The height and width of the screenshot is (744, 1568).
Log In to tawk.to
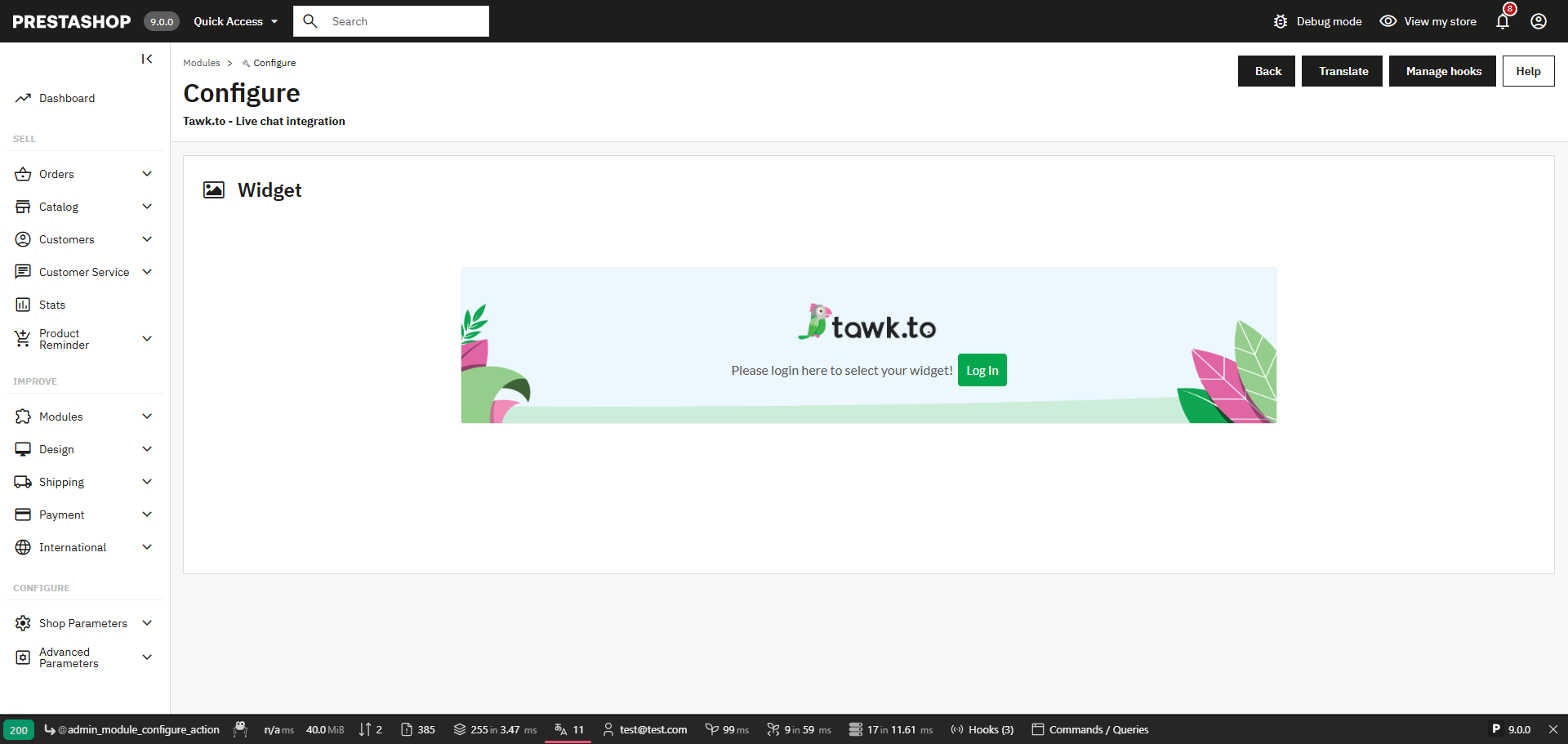click(x=982, y=370)
